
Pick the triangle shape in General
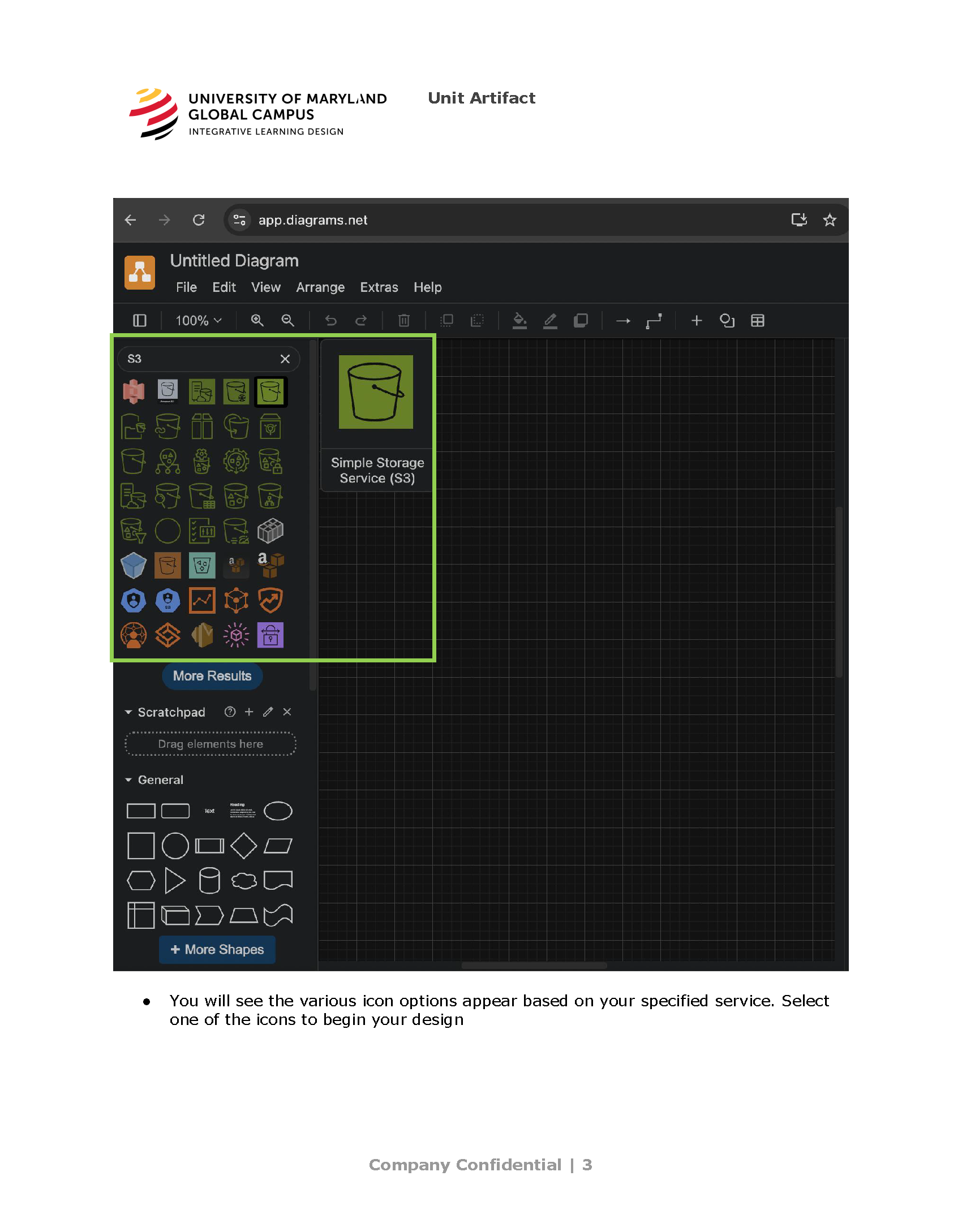175,881
